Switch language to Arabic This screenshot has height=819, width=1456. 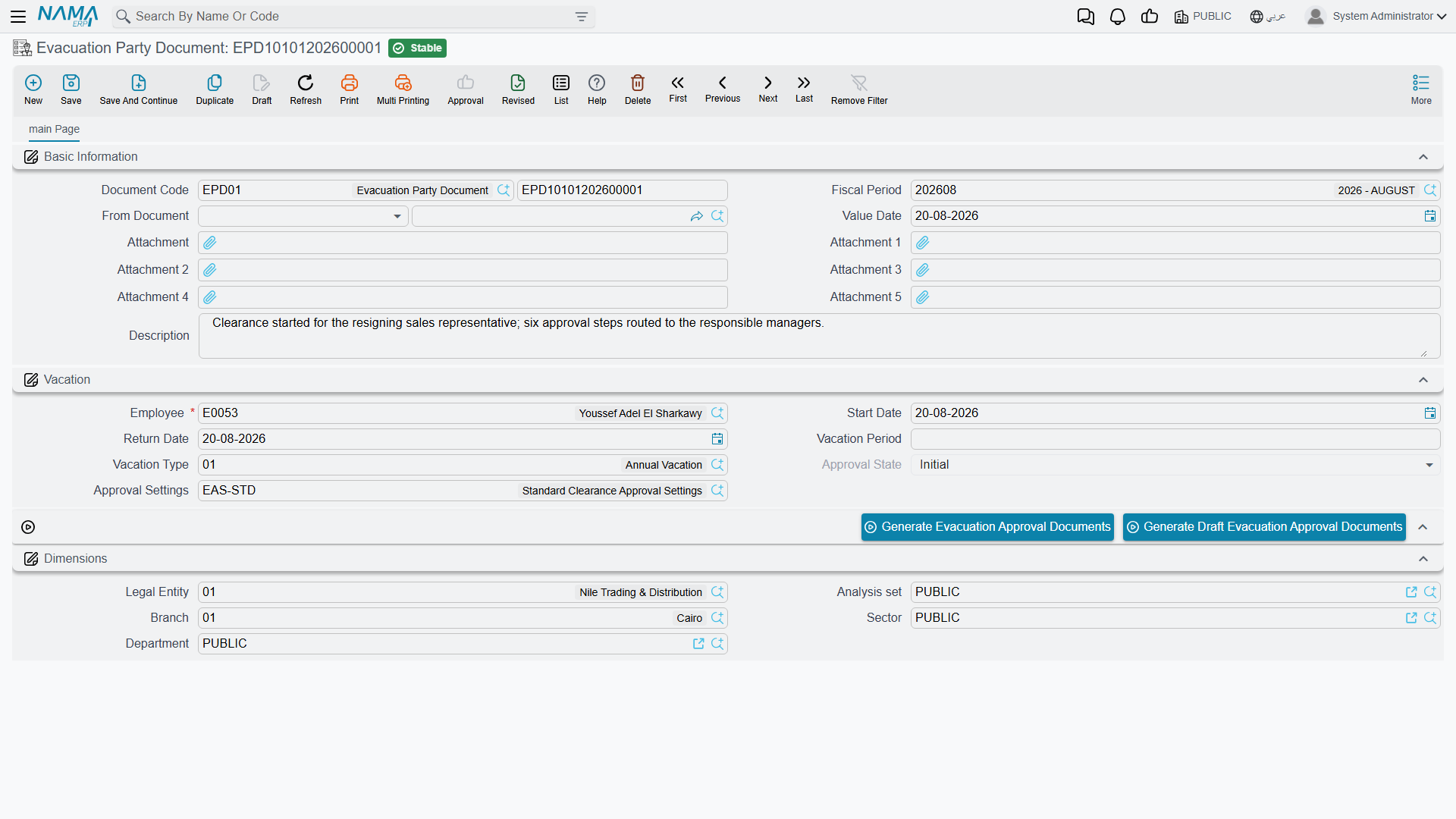tap(1268, 17)
